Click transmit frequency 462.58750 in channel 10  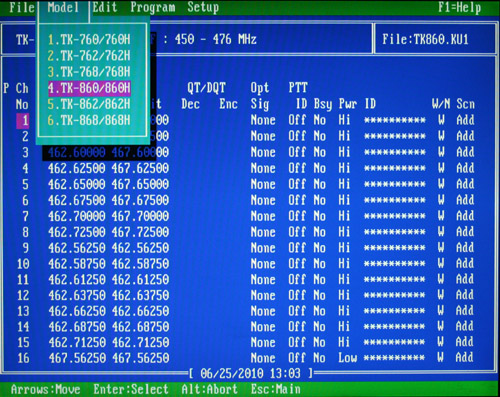tap(140, 264)
